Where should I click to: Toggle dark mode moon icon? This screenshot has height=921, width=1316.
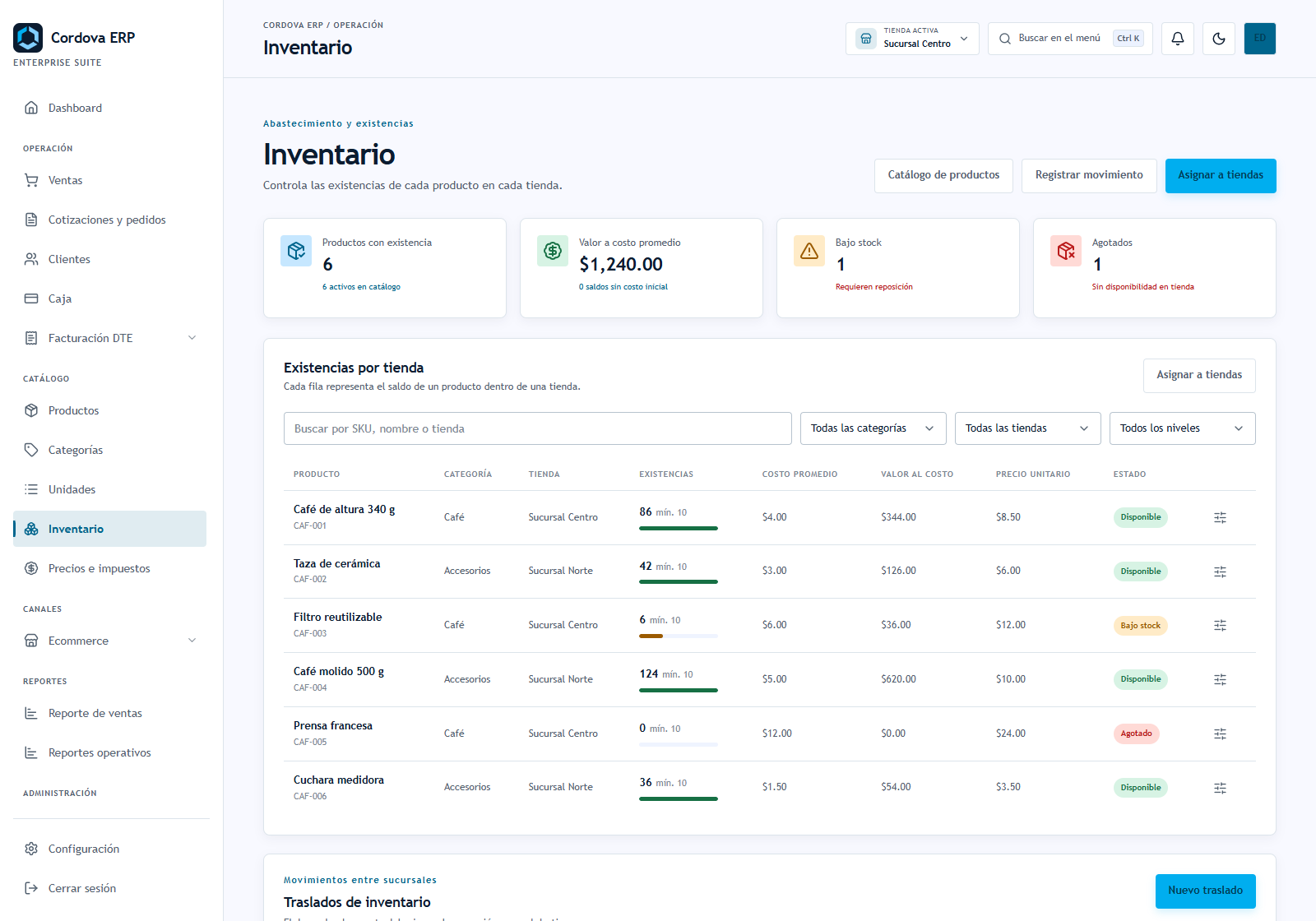[x=1219, y=39]
